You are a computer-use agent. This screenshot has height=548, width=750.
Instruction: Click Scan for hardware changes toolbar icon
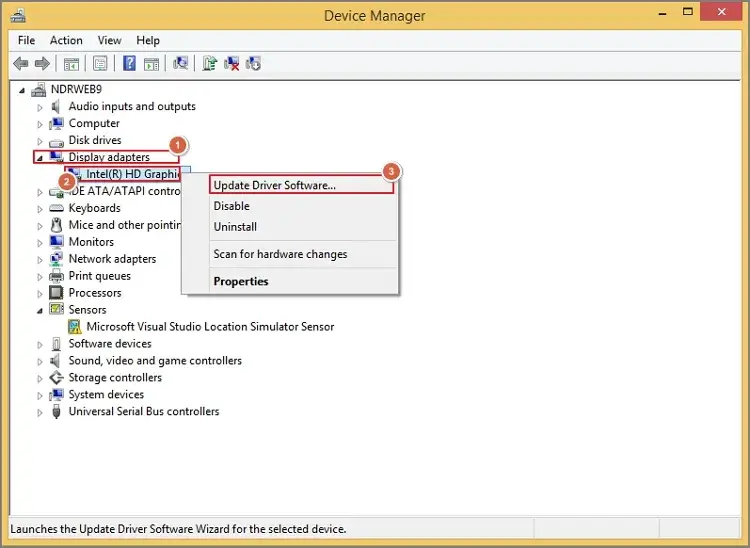click(x=180, y=63)
